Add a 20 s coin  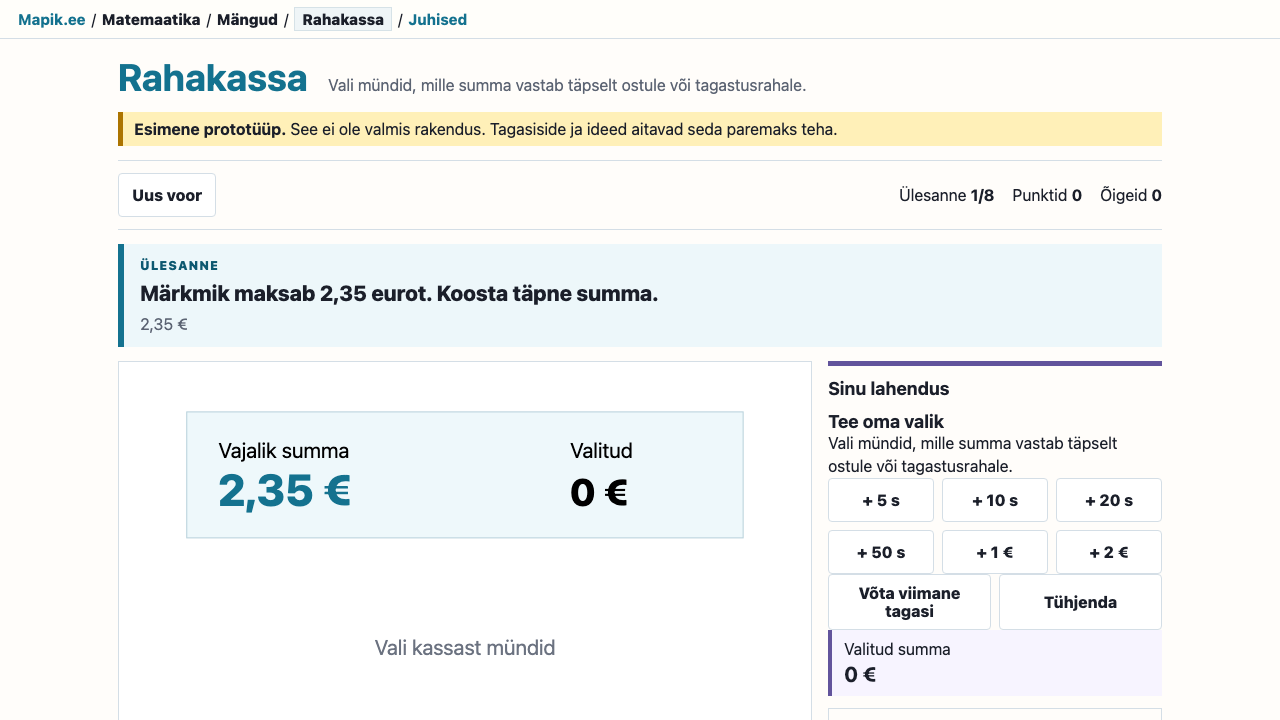(x=1109, y=500)
